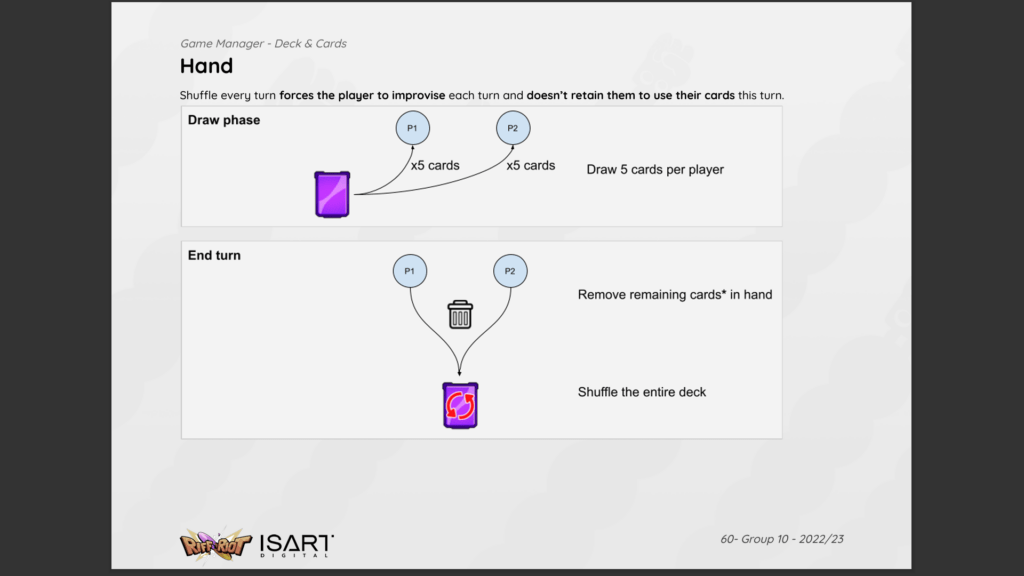Click the "Draw phase" heading
Screen dimensions: 1024x576
(224, 120)
